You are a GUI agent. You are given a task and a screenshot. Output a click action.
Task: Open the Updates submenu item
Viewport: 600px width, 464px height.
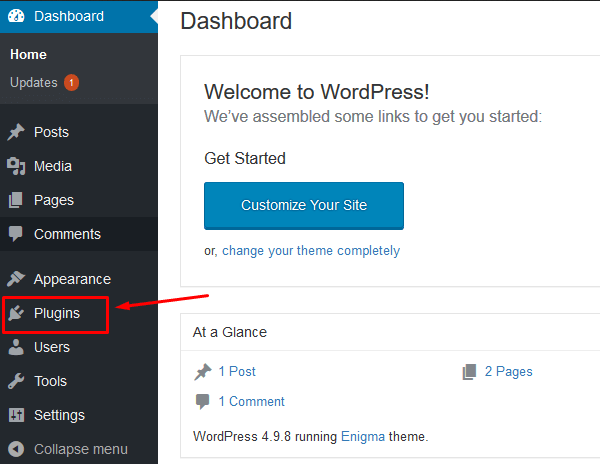coord(34,83)
